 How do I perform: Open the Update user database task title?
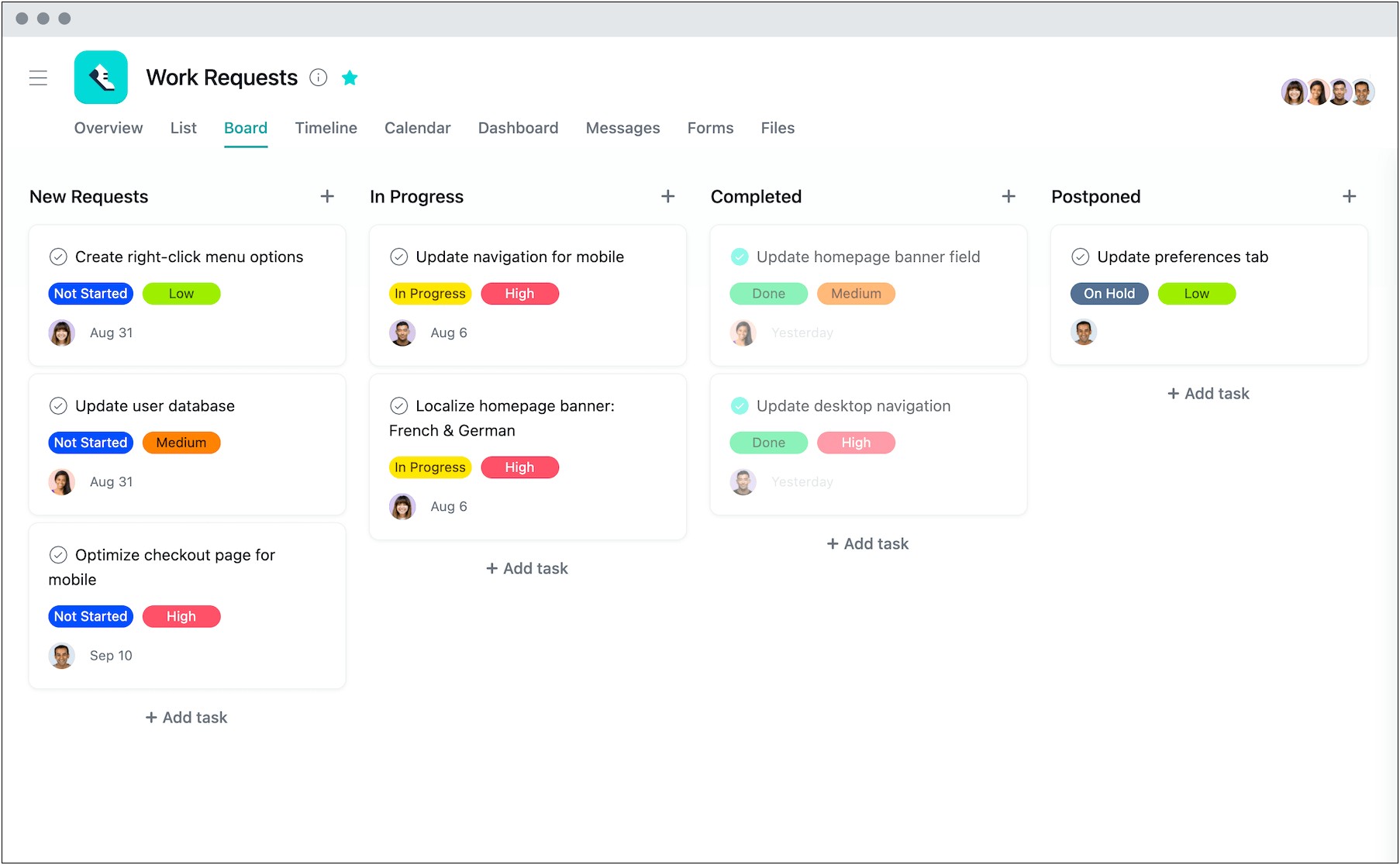[155, 405]
